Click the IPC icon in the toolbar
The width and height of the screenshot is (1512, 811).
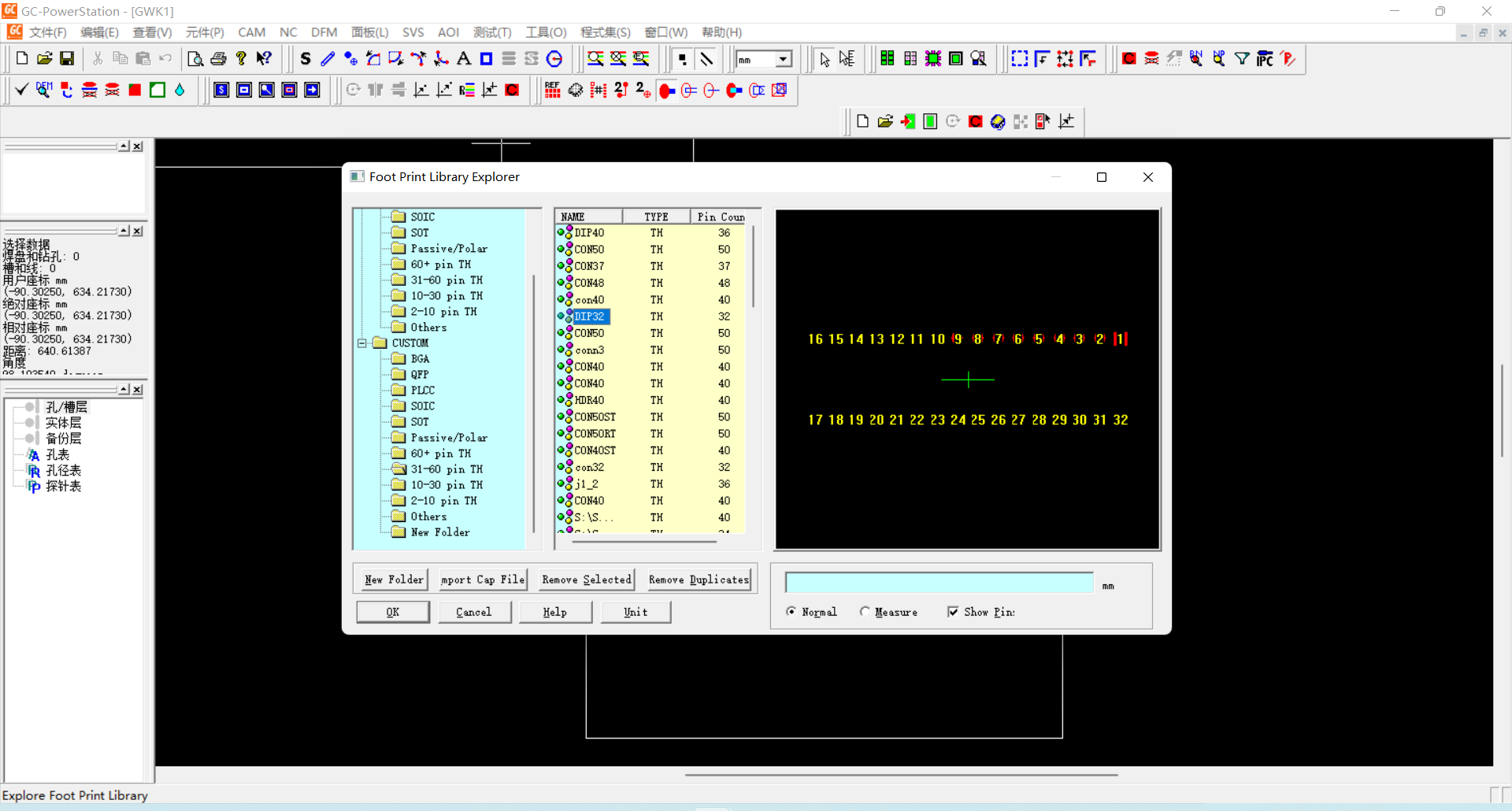pyautogui.click(x=1265, y=58)
